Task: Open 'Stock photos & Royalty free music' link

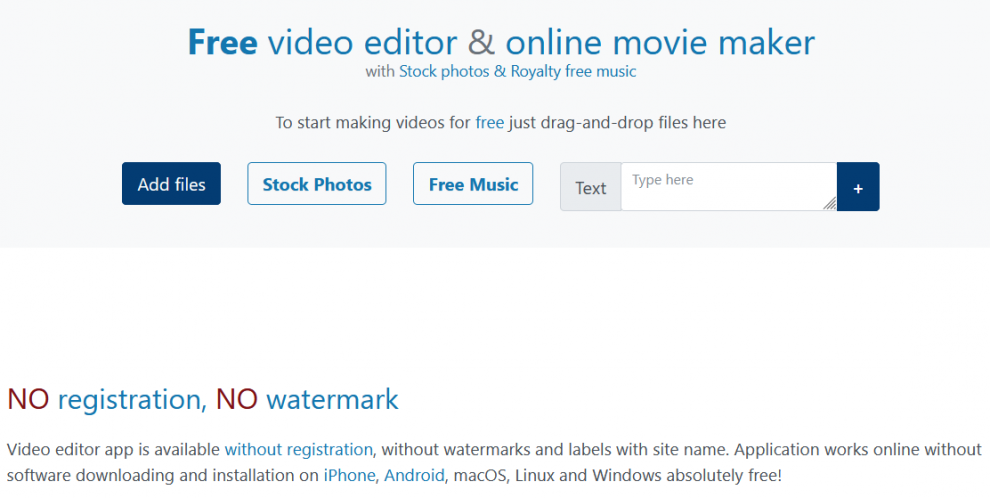Action: tap(517, 71)
